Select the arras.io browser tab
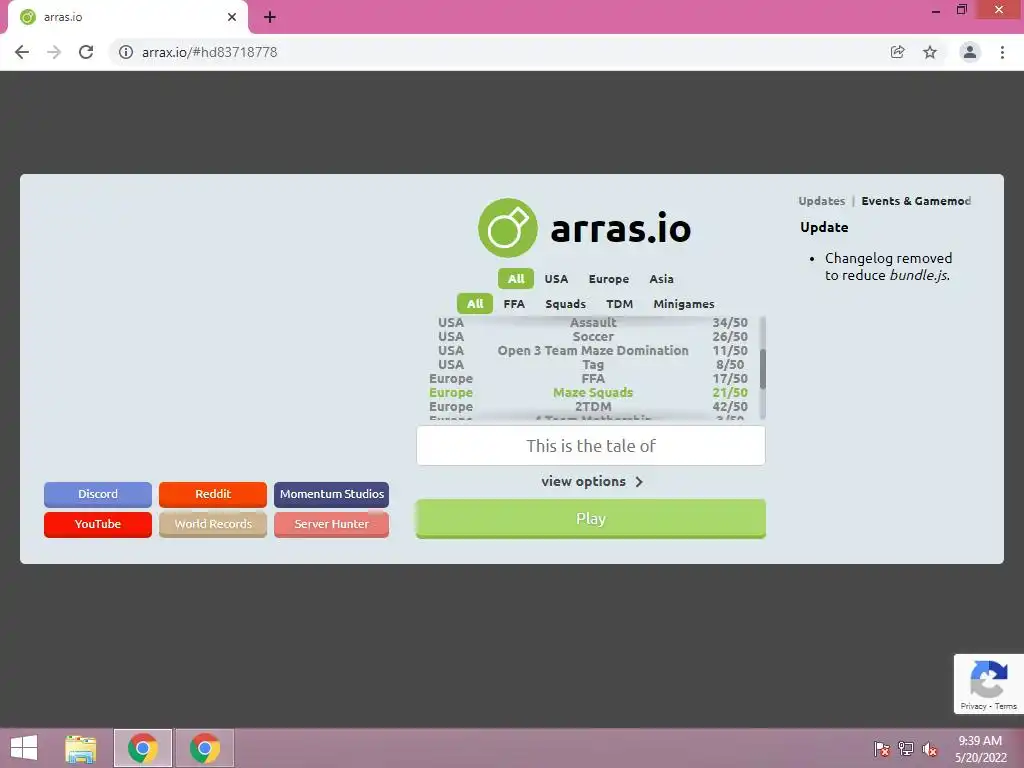The width and height of the screenshot is (1024, 768). point(127,17)
